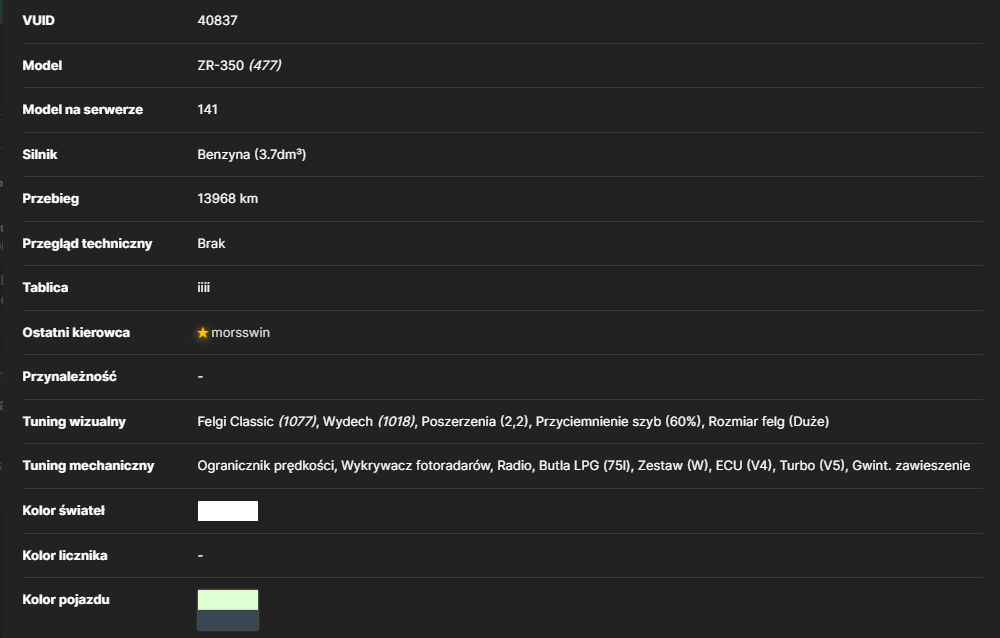Click the Tuning mechaniczny row label

pos(88,466)
